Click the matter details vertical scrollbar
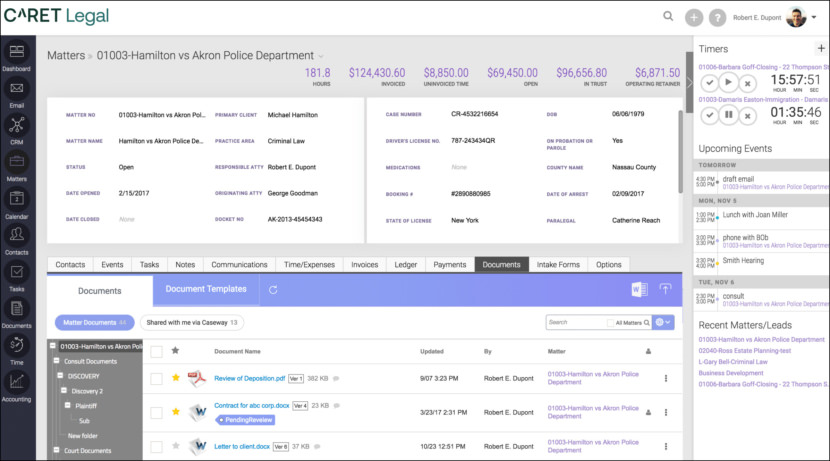 tap(680, 152)
